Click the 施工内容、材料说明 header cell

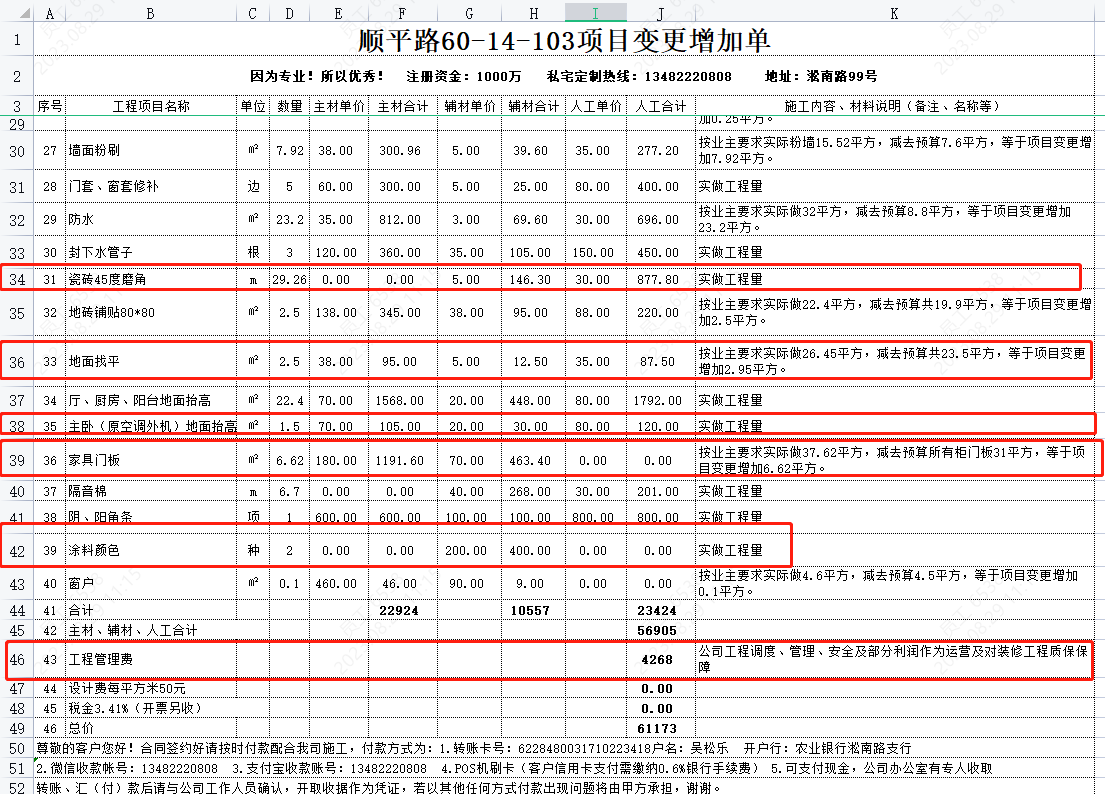(x=894, y=106)
